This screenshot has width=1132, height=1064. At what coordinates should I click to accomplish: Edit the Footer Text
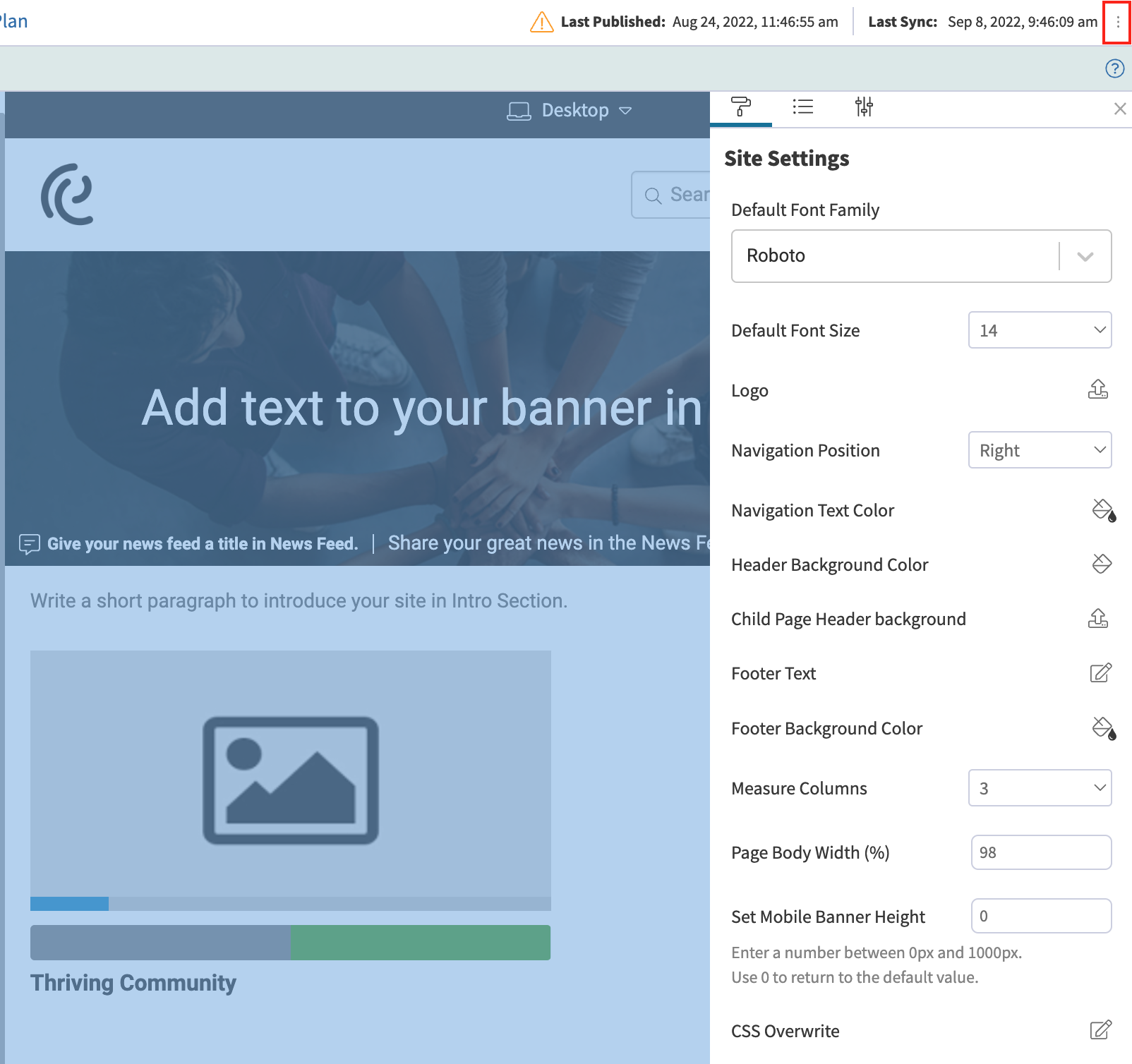point(1101,673)
